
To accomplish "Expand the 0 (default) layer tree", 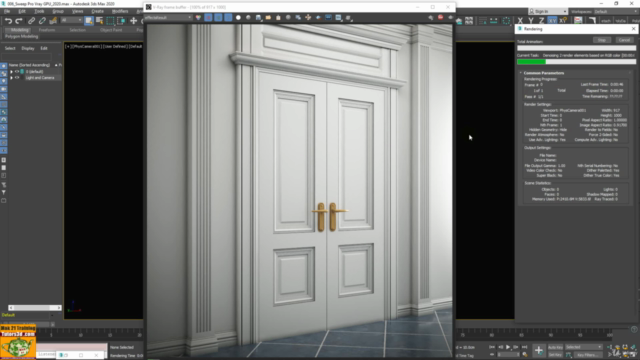I will coord(11,71).
